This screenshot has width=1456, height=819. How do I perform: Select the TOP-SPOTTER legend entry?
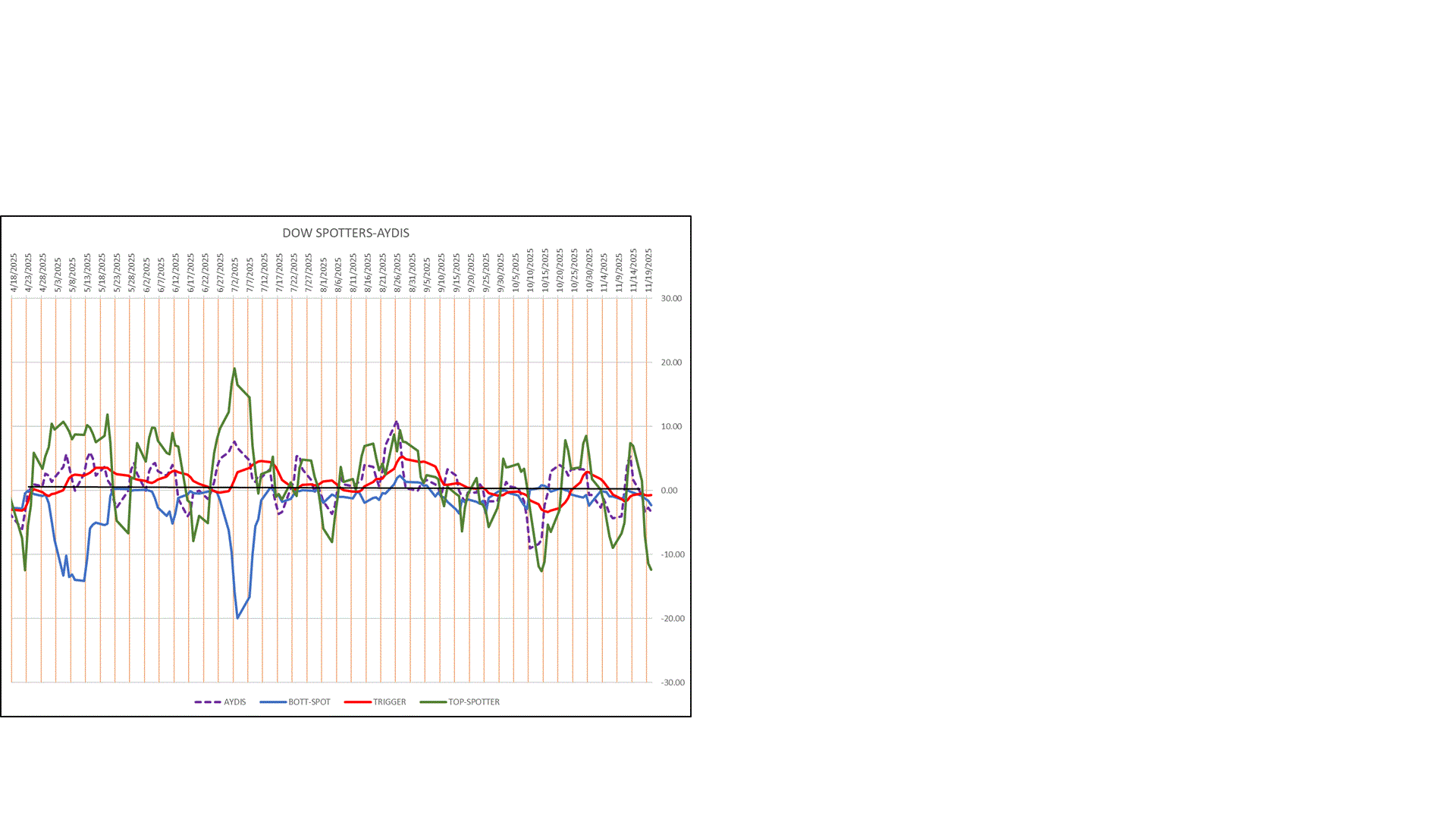(473, 702)
